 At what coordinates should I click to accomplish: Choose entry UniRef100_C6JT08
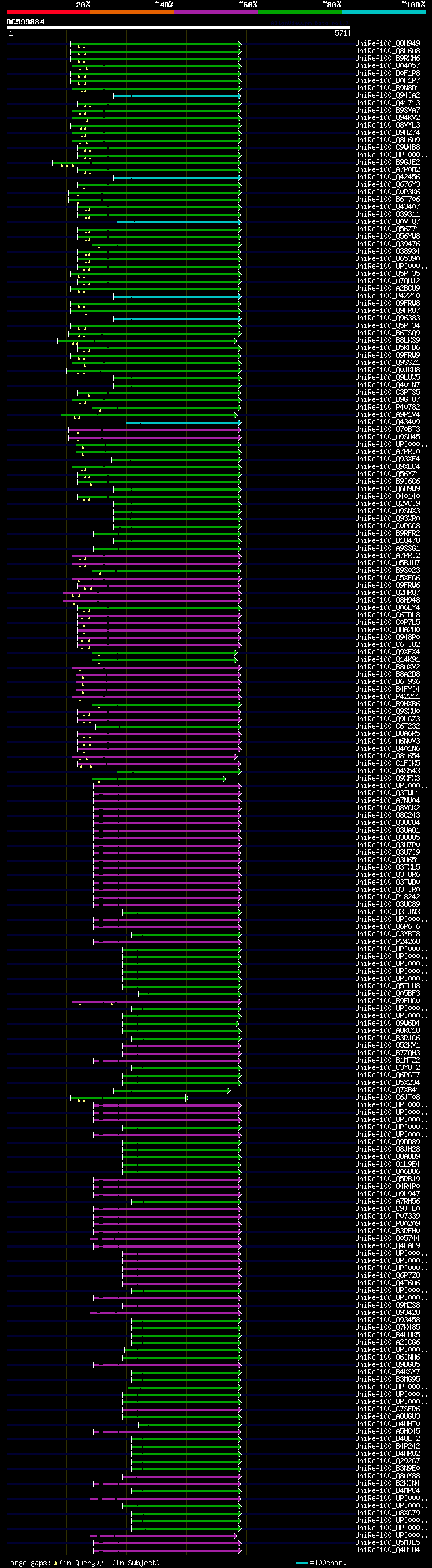point(387,1098)
